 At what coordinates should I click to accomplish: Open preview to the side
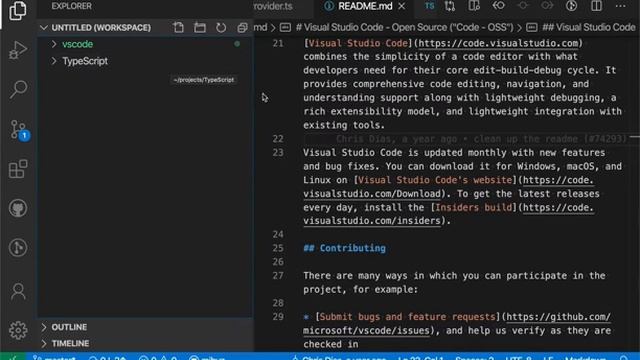click(x=474, y=6)
